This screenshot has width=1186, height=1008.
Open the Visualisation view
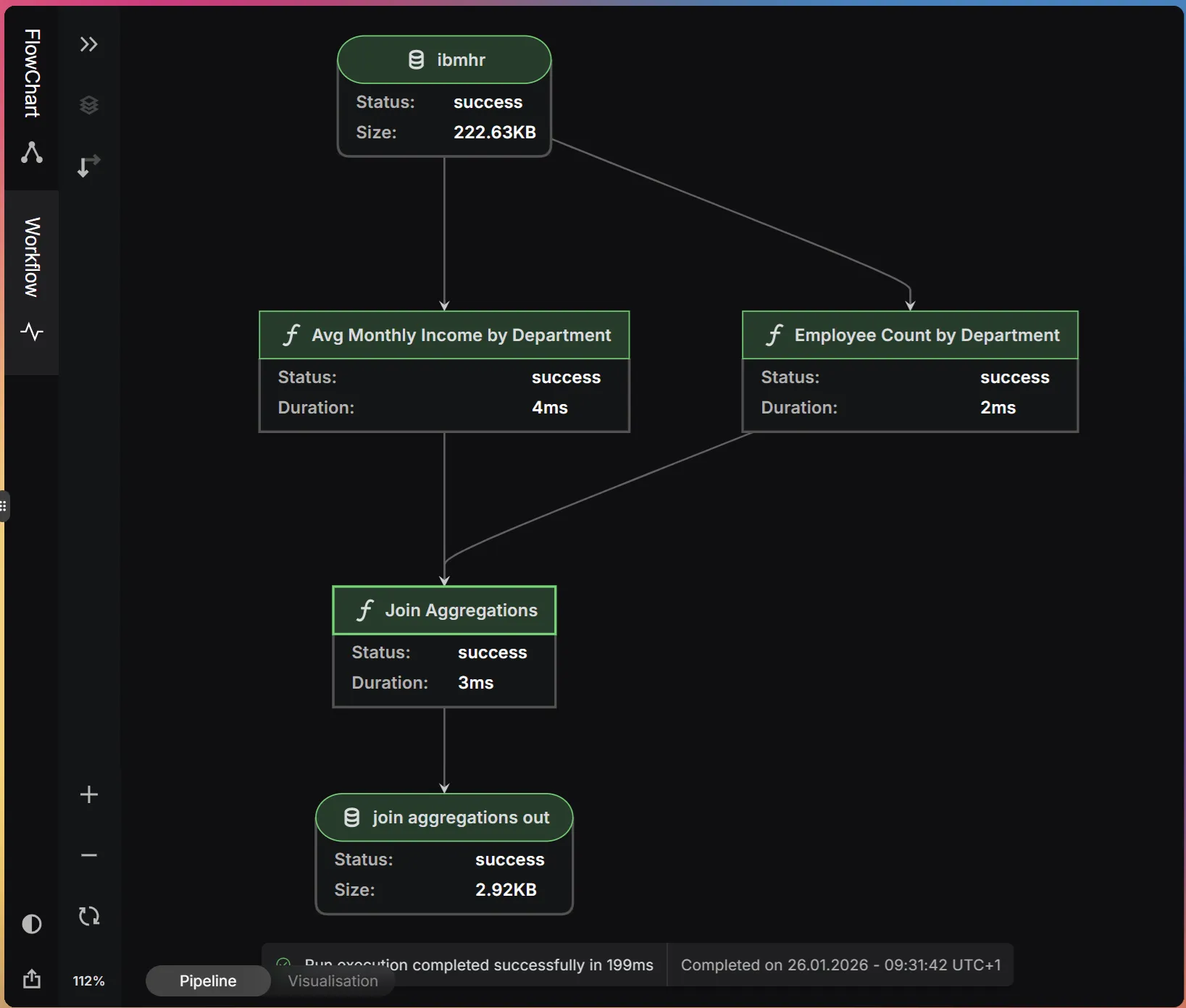[x=332, y=982]
